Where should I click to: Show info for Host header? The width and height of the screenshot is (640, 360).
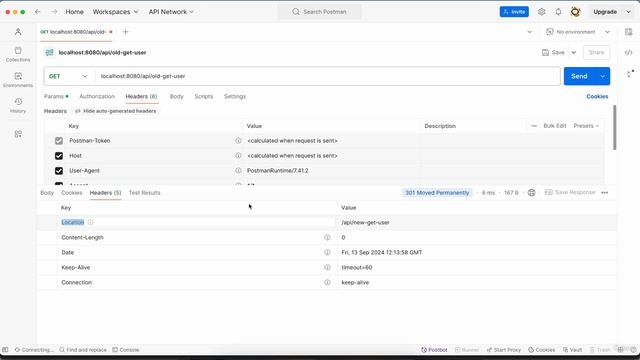point(238,156)
